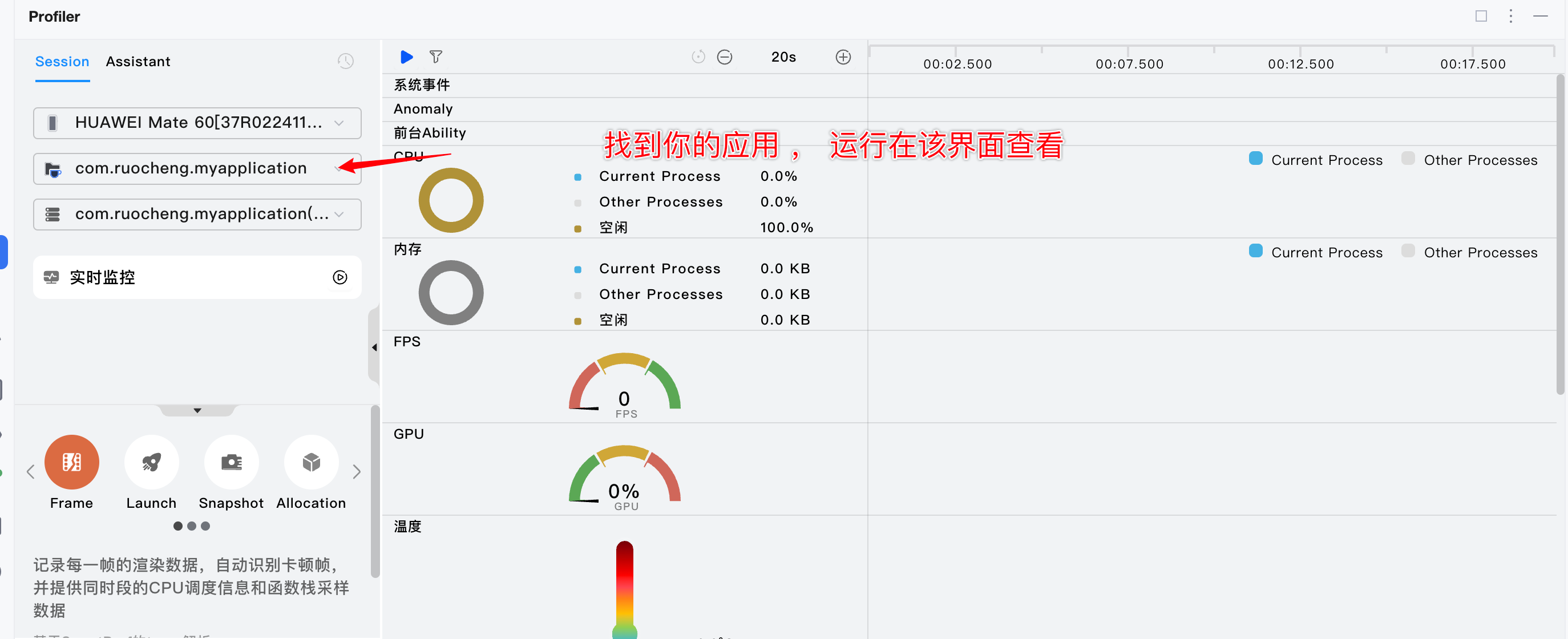The width and height of the screenshot is (1568, 639).
Task: Open session history clock icon
Action: [346, 61]
